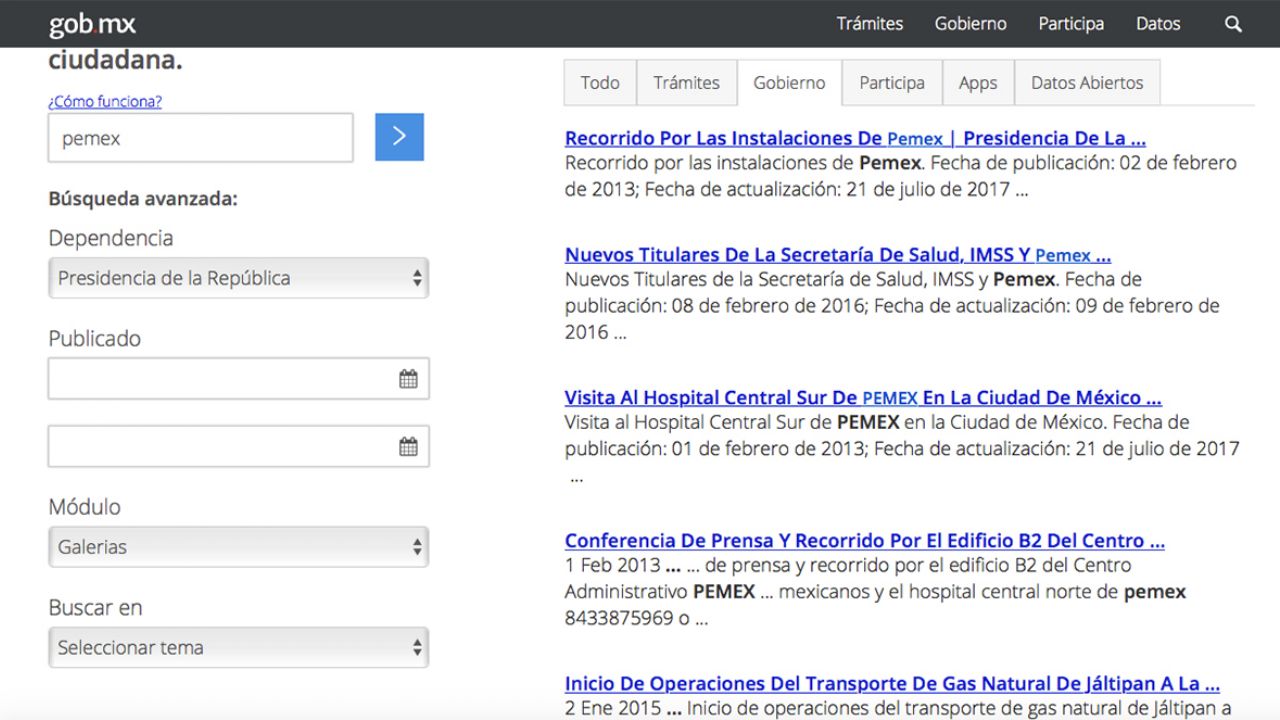
Task: Submit search with blue arrow button
Action: (x=399, y=137)
